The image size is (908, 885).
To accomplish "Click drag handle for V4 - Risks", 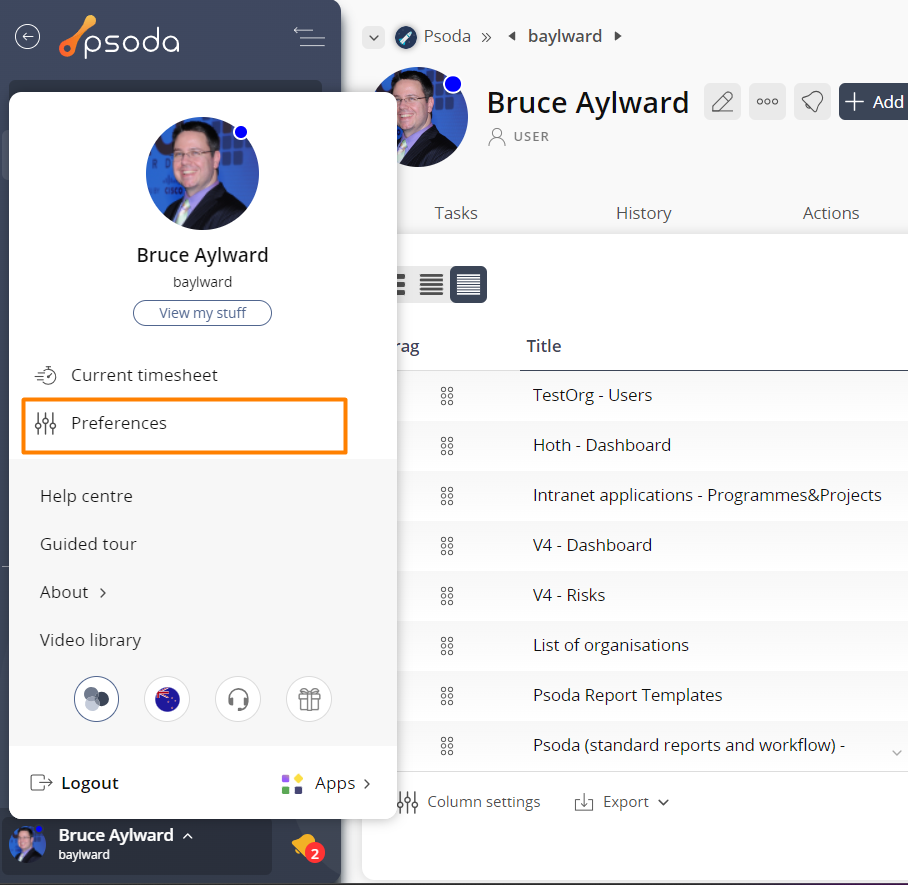I will coord(446,596).
